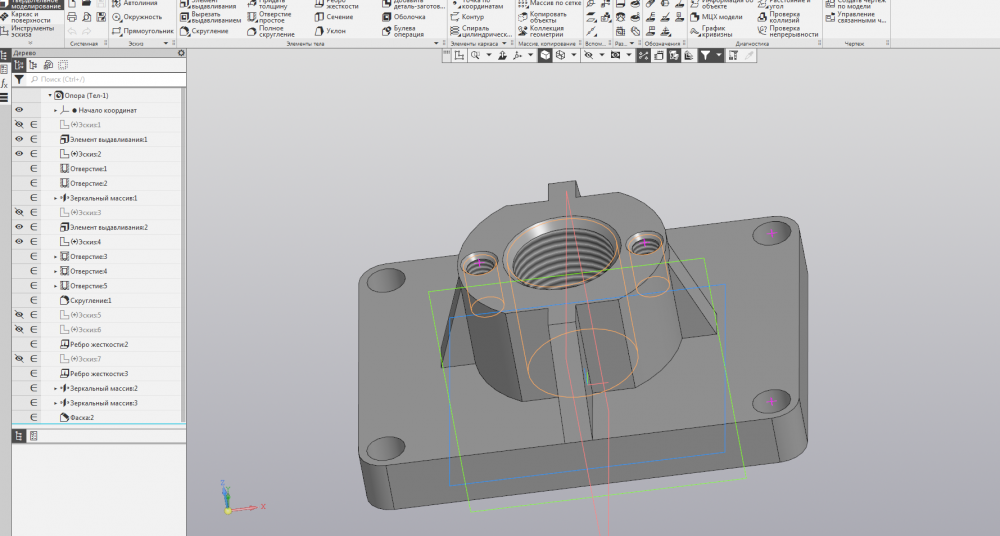
Task: Click the filter funnel icon in view toolbar
Action: [706, 56]
